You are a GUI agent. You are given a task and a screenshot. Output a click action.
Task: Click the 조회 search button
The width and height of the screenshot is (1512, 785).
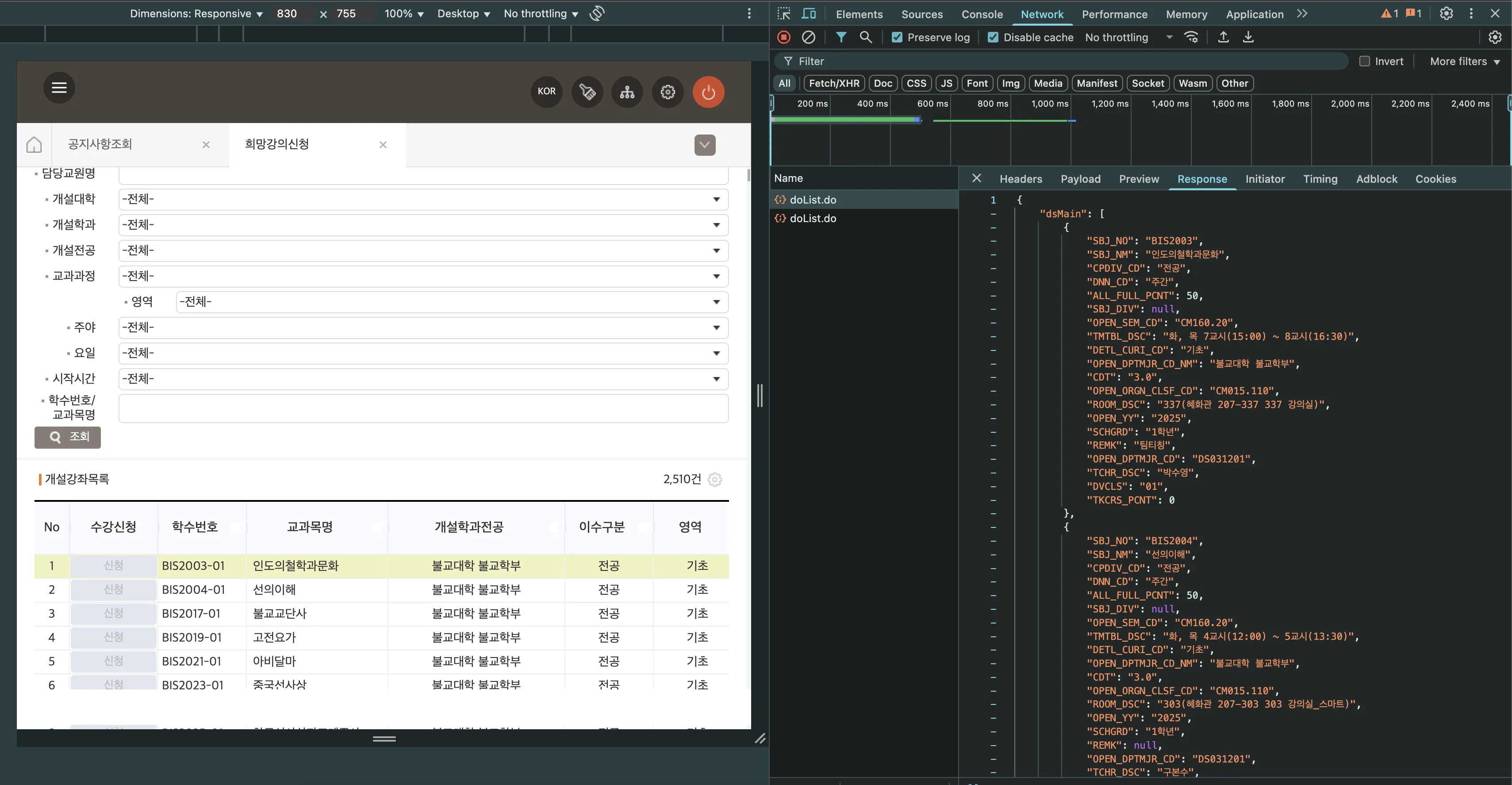click(68, 437)
